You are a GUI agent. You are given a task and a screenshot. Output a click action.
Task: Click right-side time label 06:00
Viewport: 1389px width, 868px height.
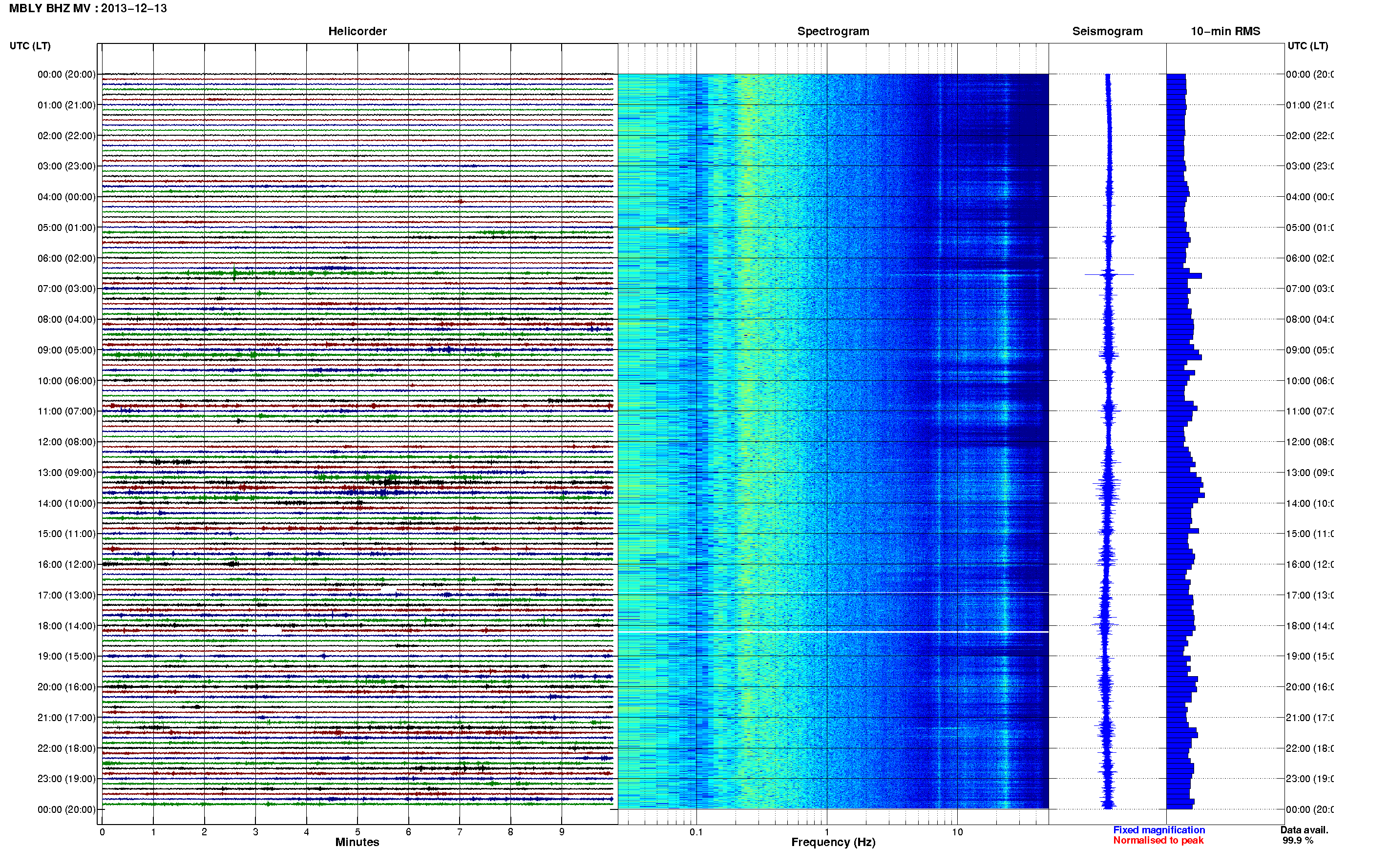click(x=1309, y=258)
